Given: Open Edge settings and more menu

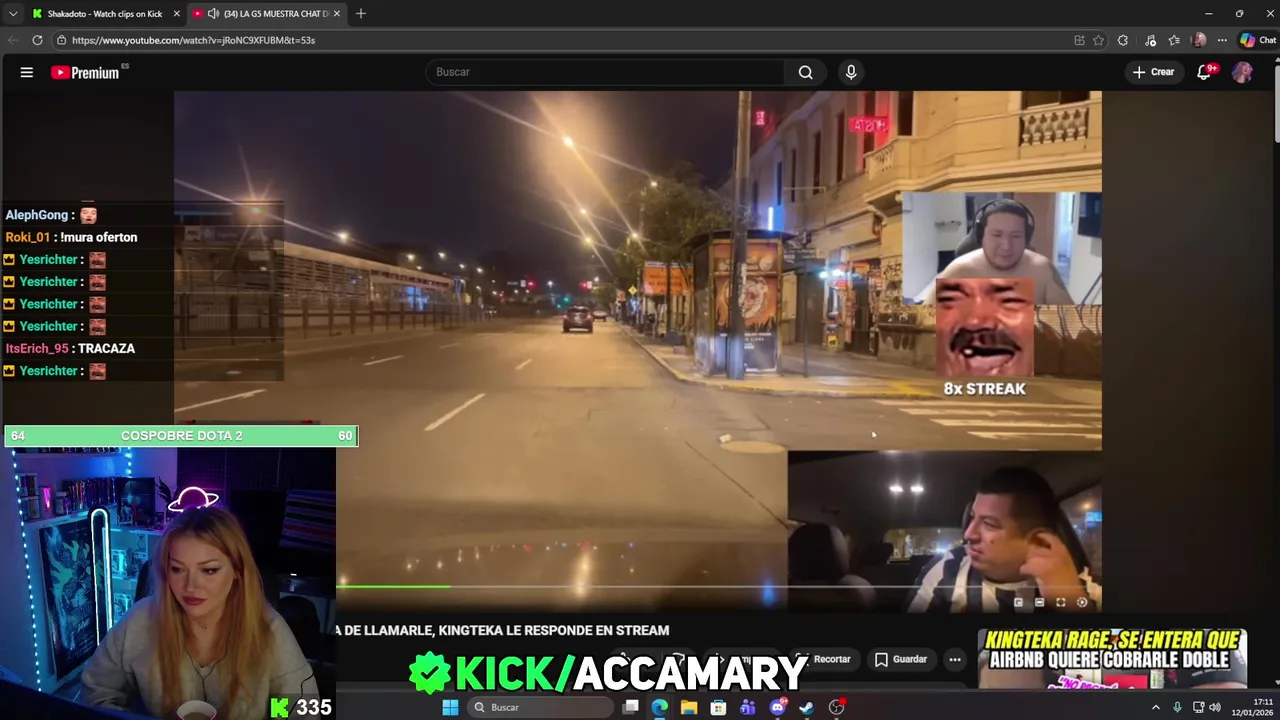Looking at the screenshot, I should 1222,40.
